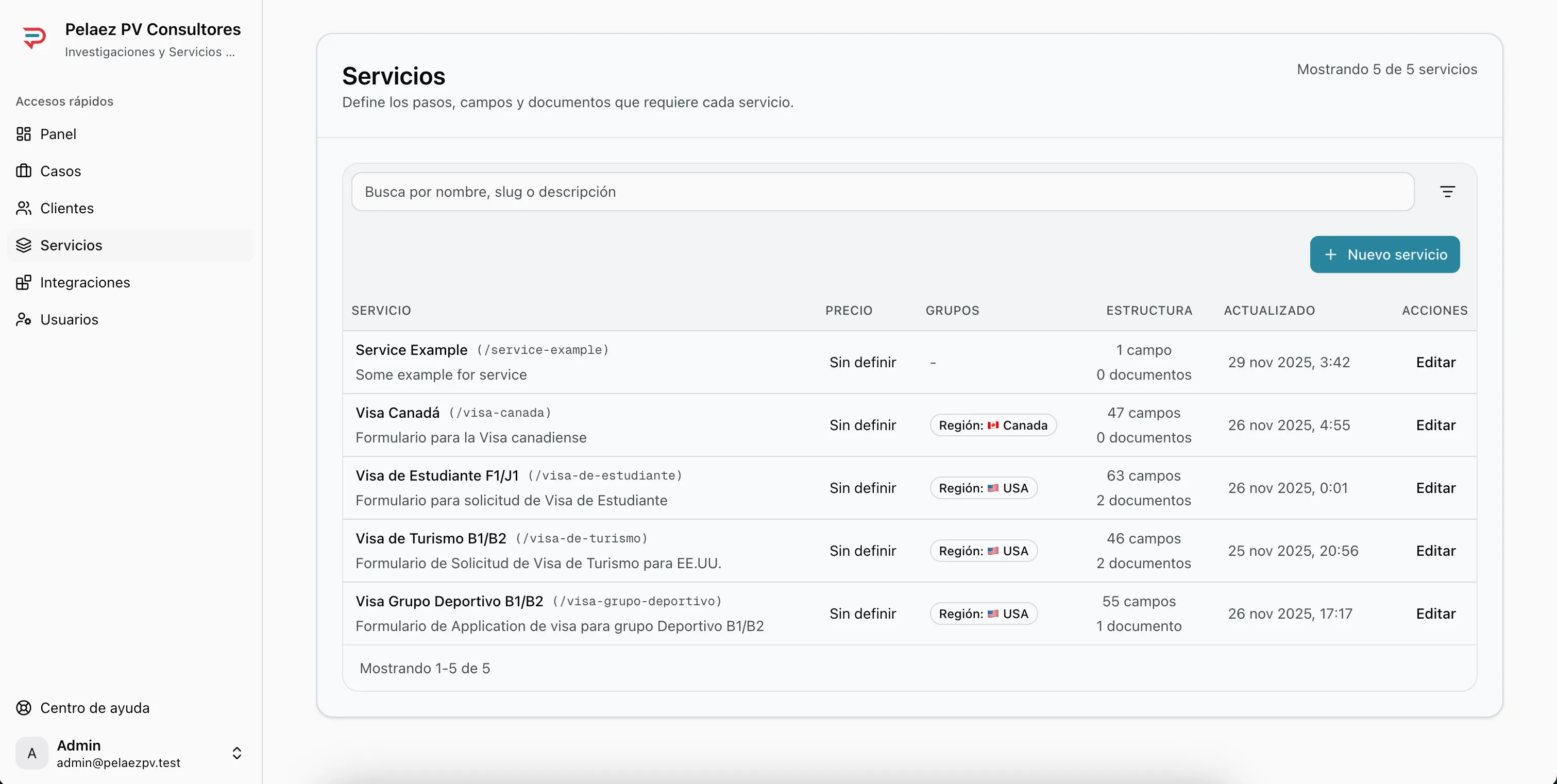Click Editar for Visa Grupo Deportivo B1/B2

click(1435, 613)
